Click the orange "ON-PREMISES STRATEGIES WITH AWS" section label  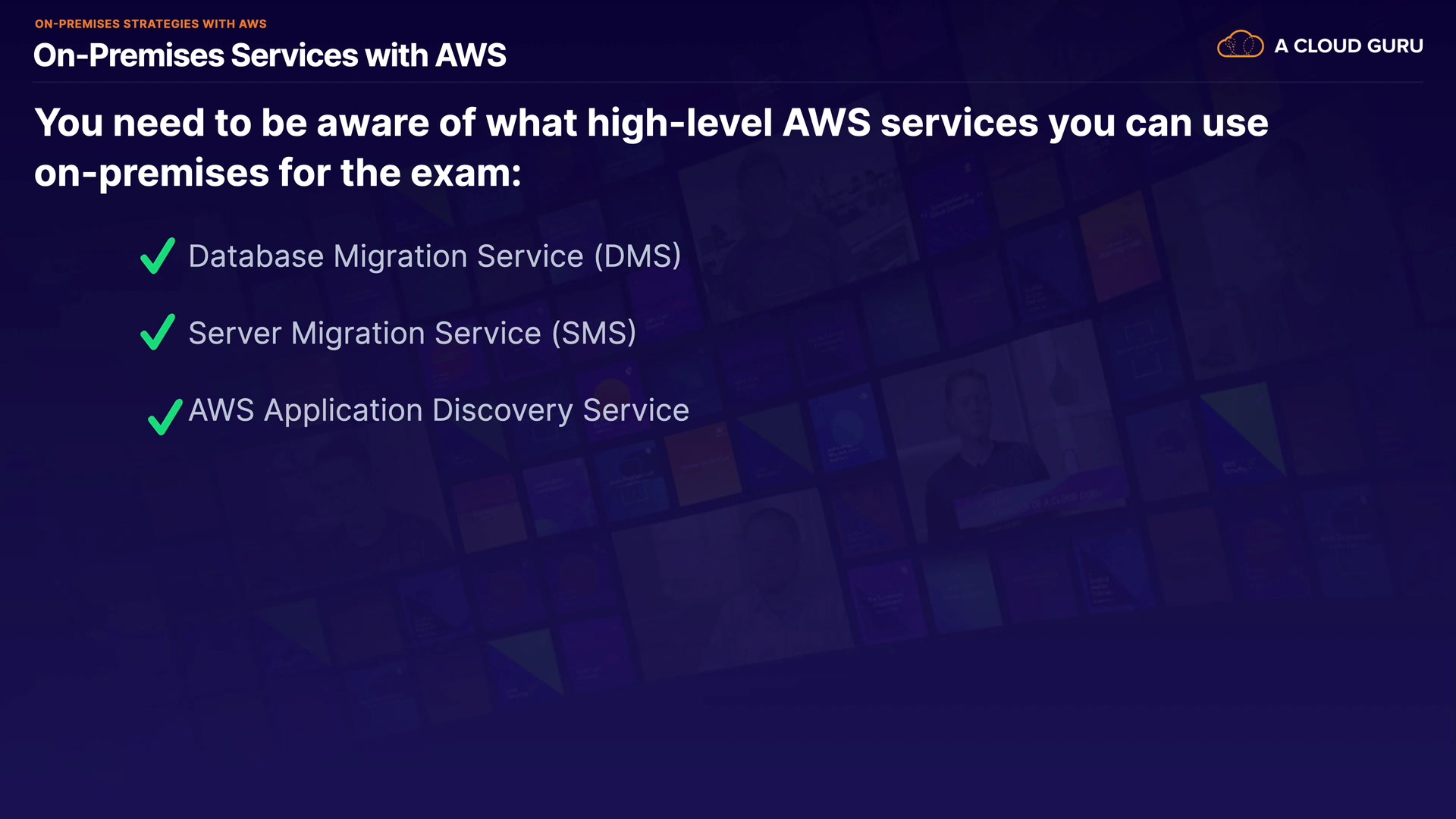pos(150,24)
